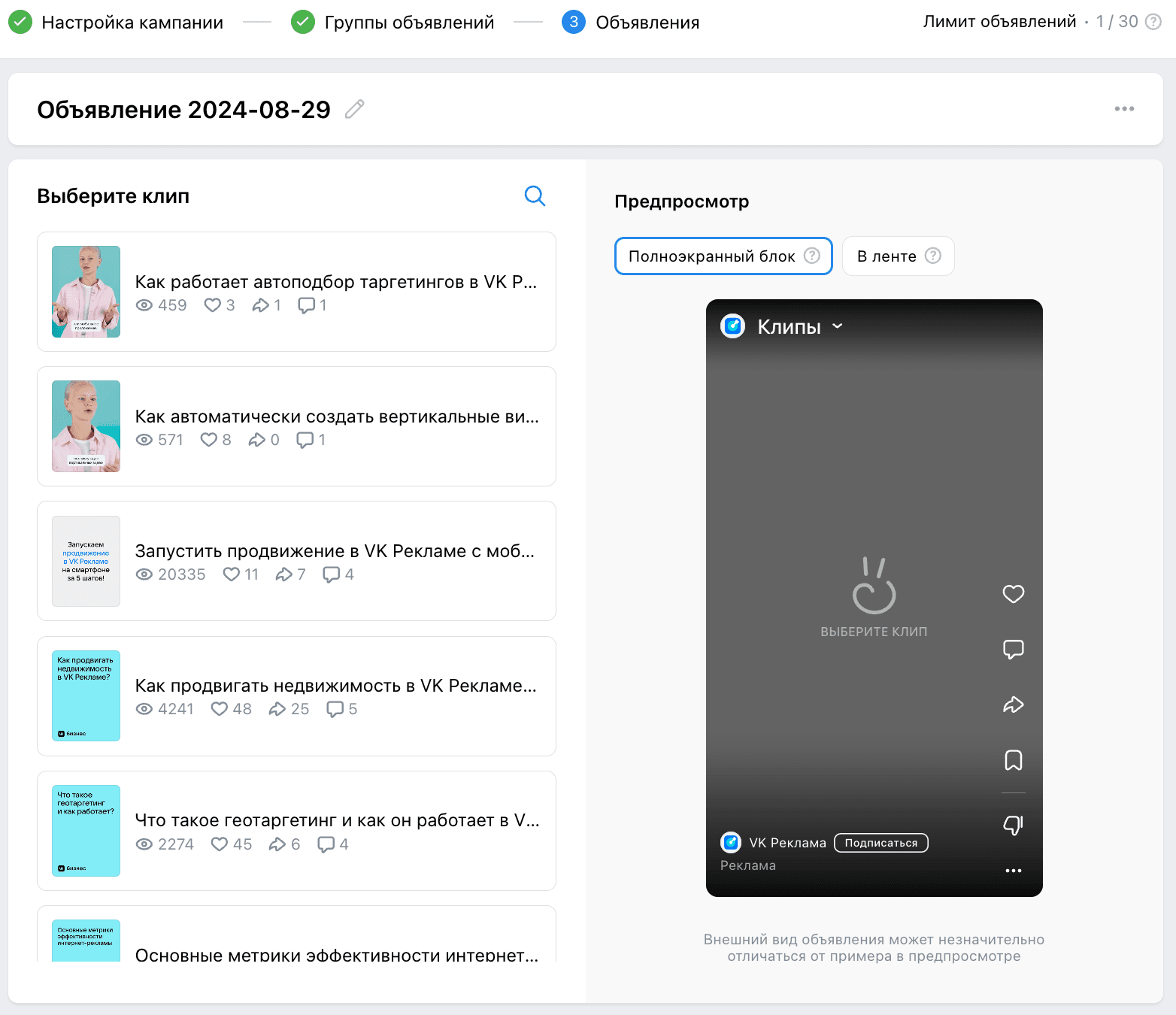Click thumbnail of Запустить продвижение clip

[86, 561]
